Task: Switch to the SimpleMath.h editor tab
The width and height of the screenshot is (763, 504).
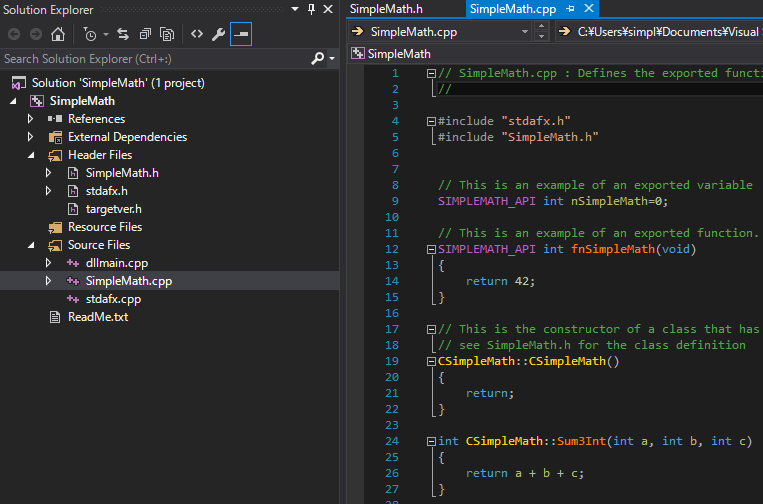Action: click(x=386, y=9)
